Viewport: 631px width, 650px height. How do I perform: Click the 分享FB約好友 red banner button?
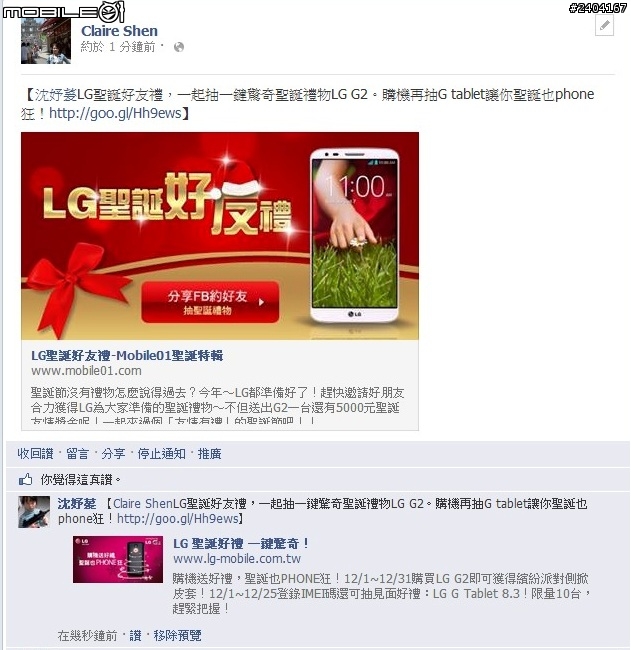click(x=210, y=302)
